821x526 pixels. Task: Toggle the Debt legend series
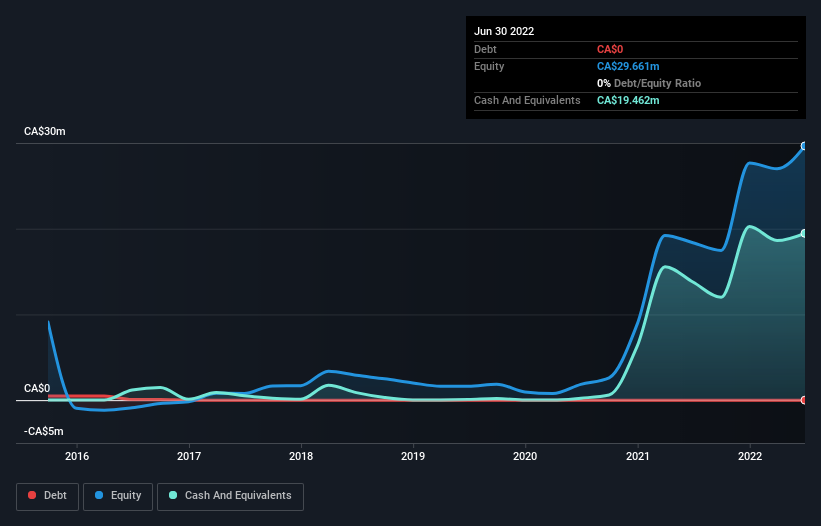[x=47, y=496]
